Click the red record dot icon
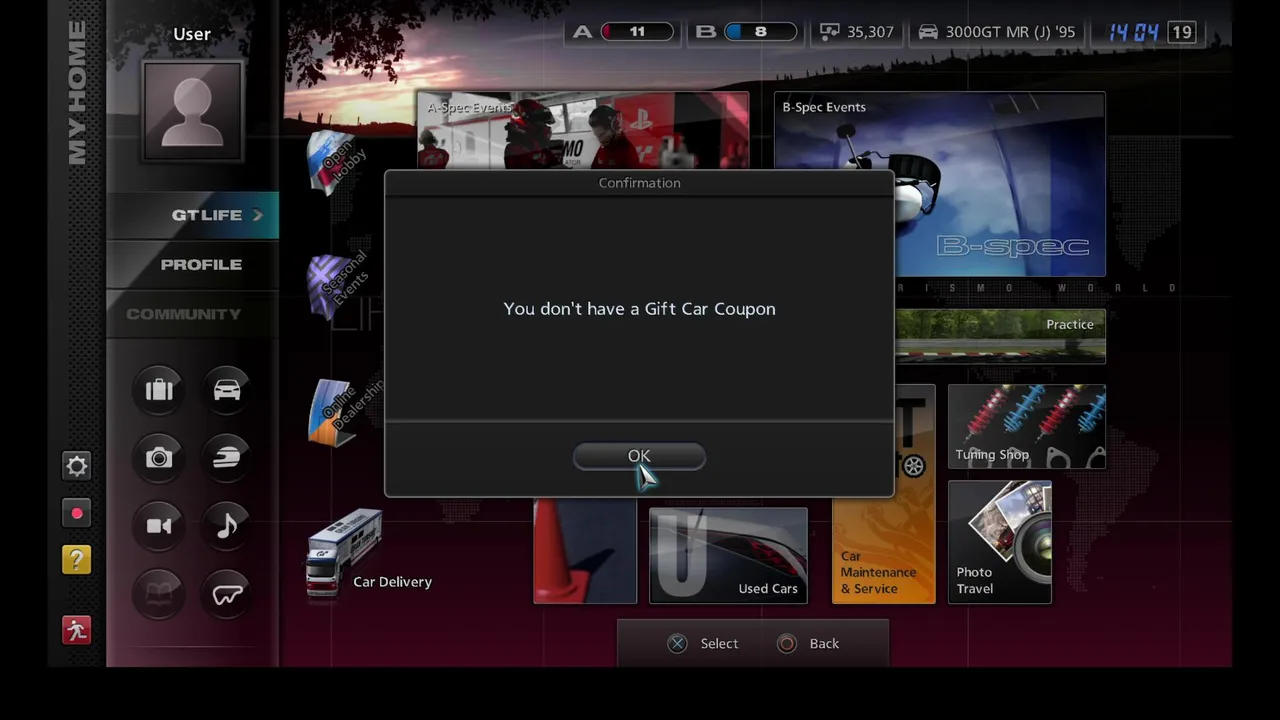1280x720 pixels. tap(76, 513)
